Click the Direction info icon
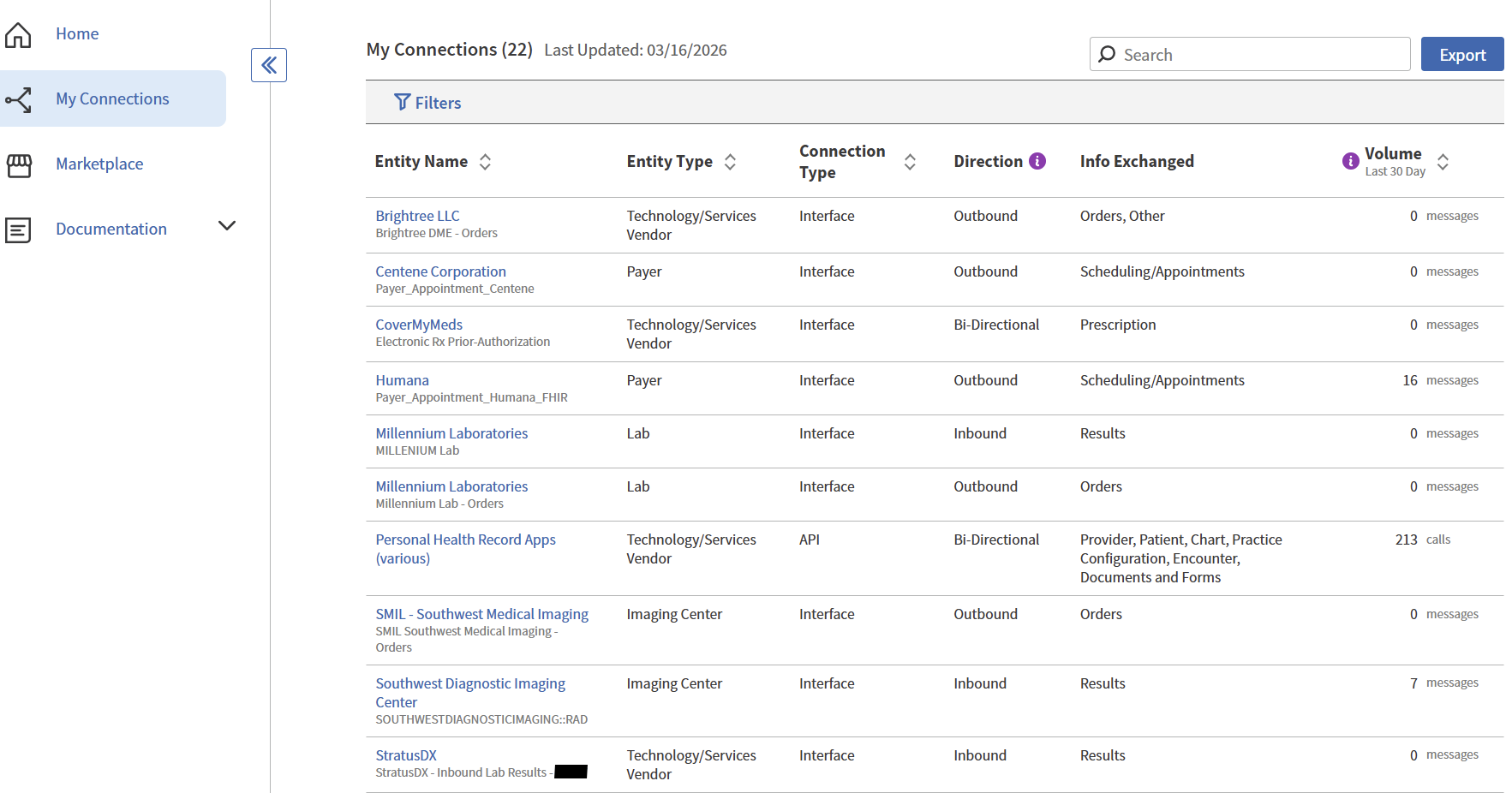This screenshot has height=793, width=1512. click(1037, 161)
